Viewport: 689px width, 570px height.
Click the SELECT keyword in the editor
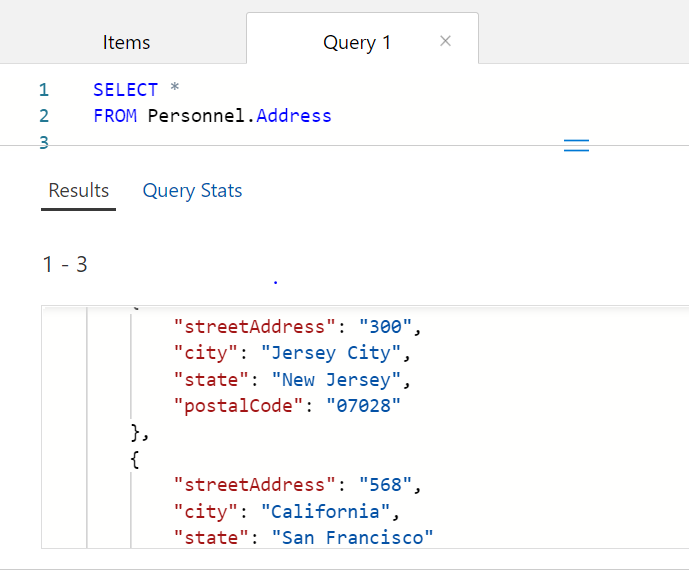(125, 89)
